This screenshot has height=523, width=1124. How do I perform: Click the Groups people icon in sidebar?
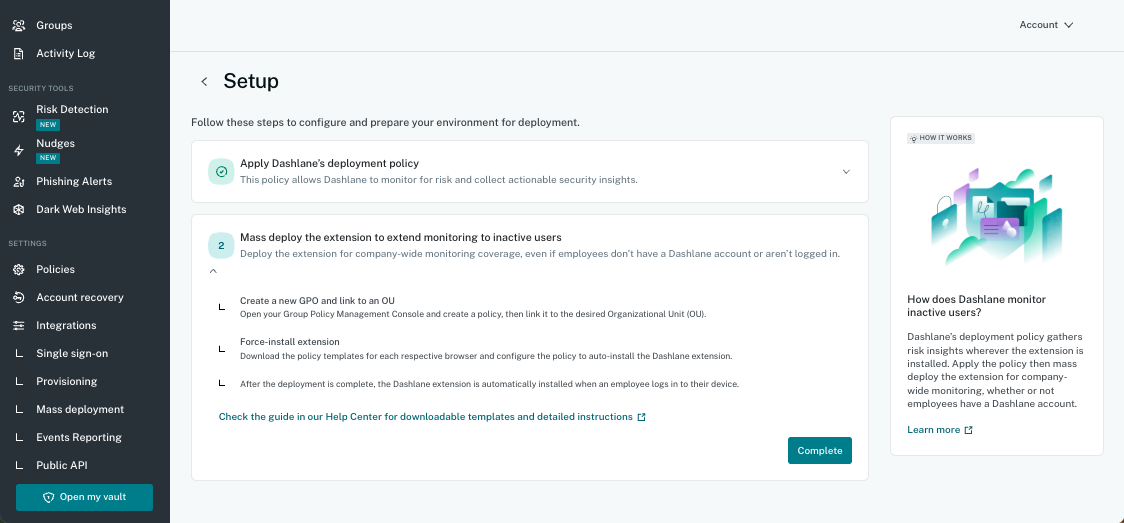[19, 26]
